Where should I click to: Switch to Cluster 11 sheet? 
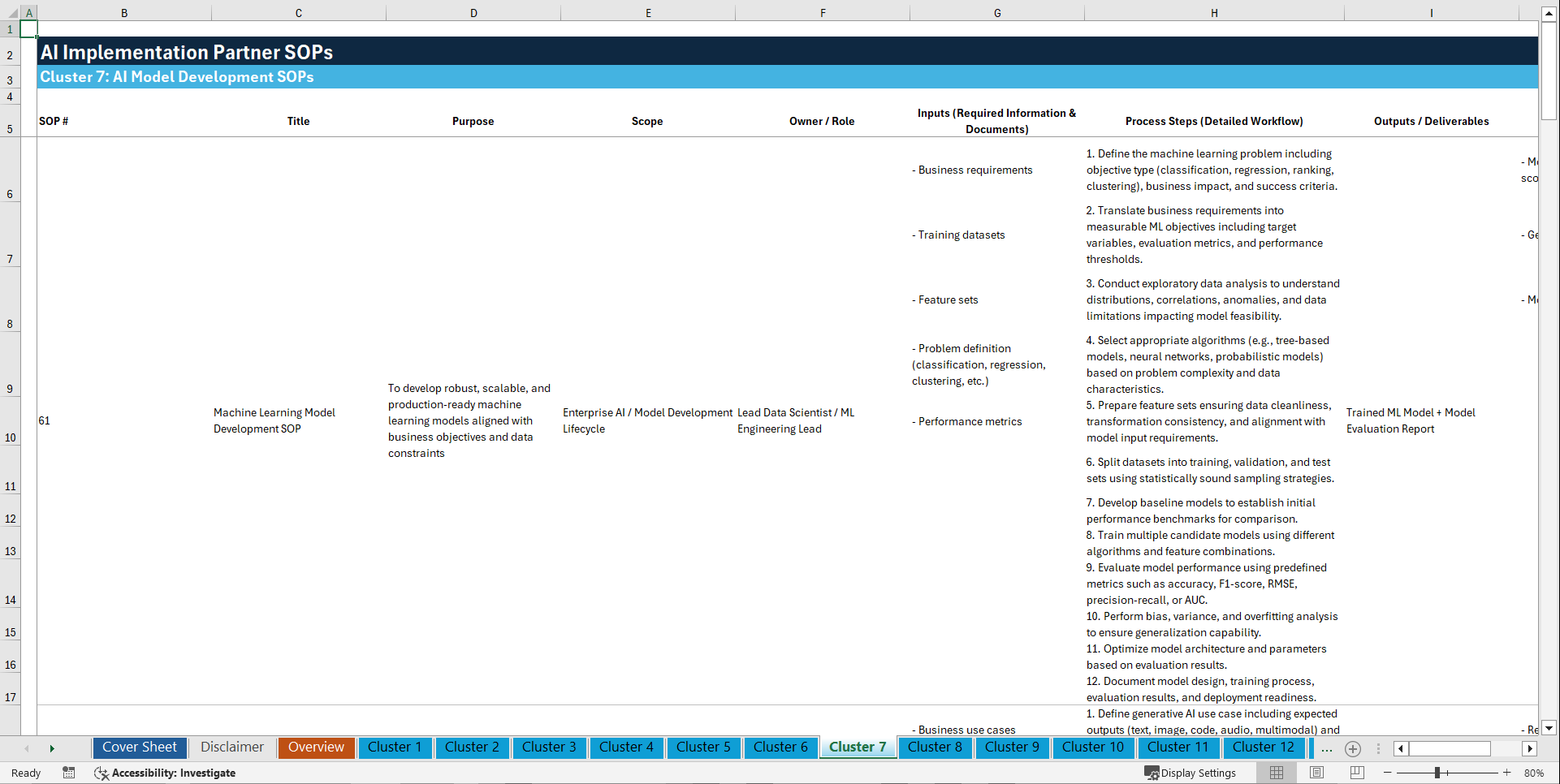[x=1178, y=747]
